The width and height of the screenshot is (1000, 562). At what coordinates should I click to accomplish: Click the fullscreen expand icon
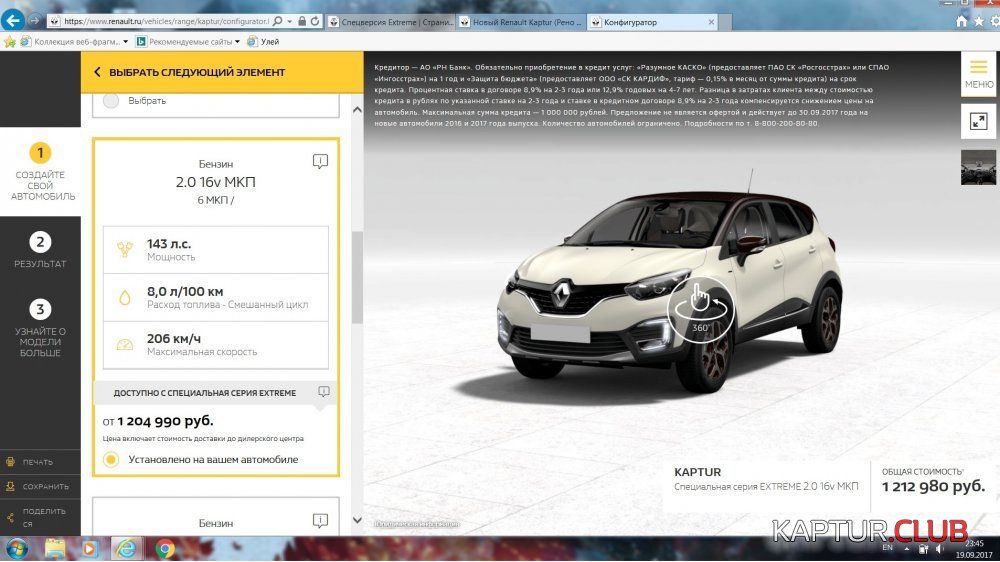[x=978, y=121]
